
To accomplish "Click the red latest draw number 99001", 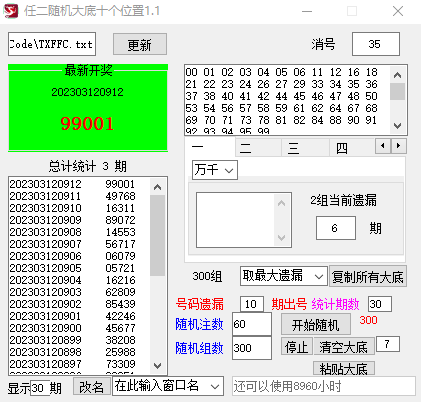I will point(87,124).
